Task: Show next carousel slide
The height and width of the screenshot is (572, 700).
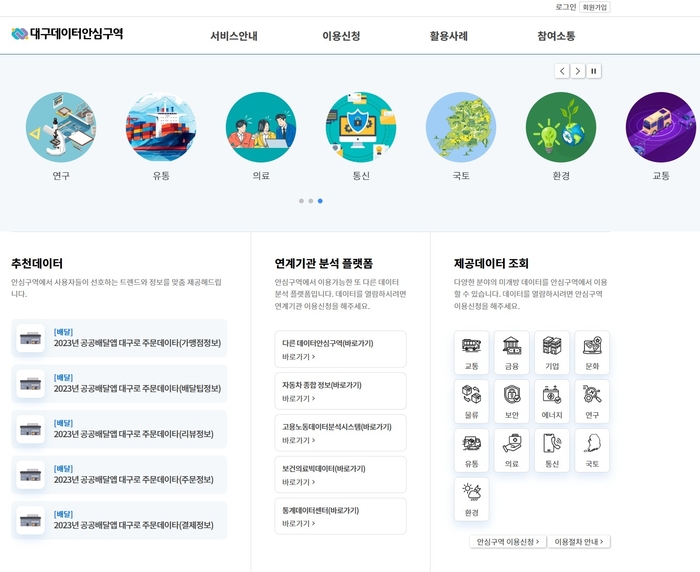Action: tap(578, 71)
